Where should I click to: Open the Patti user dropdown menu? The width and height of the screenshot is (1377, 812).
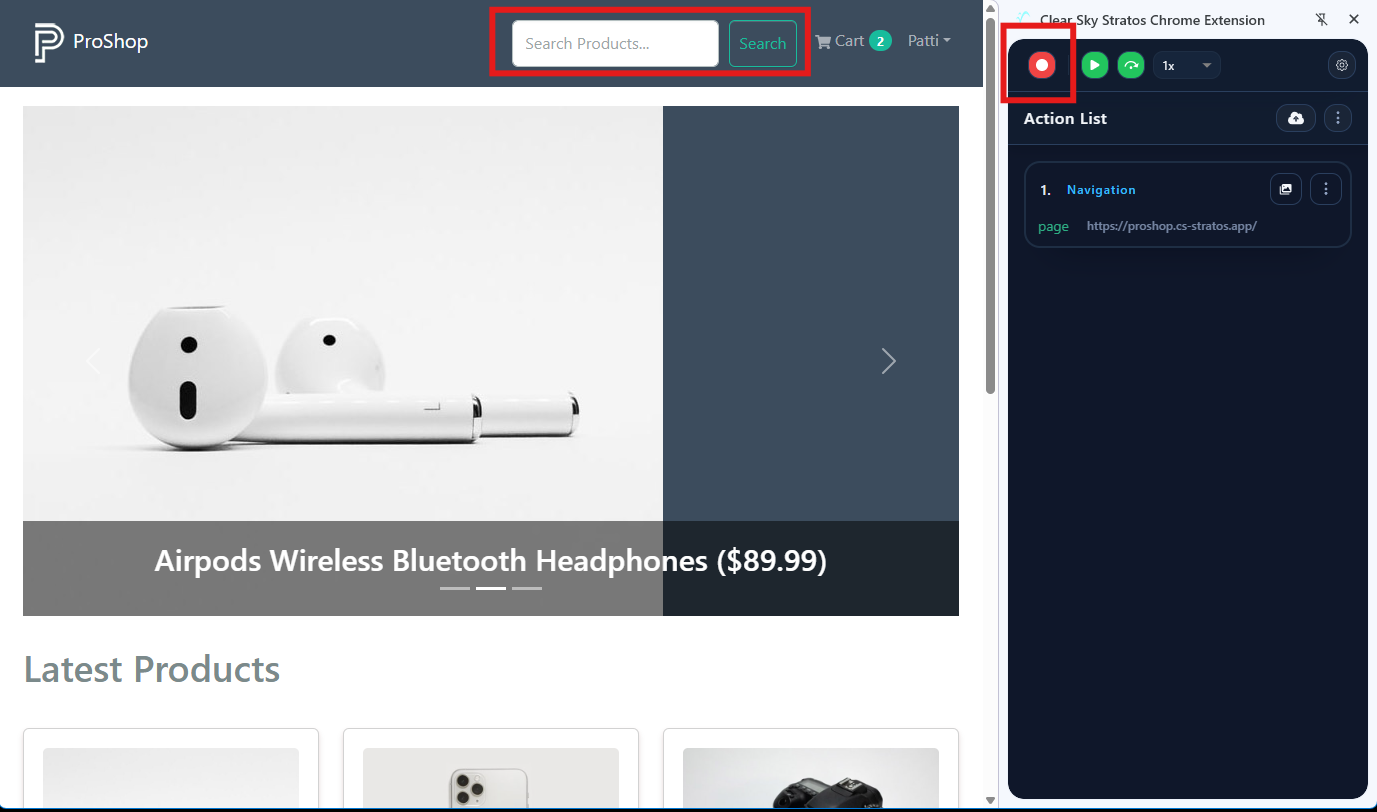tap(928, 41)
